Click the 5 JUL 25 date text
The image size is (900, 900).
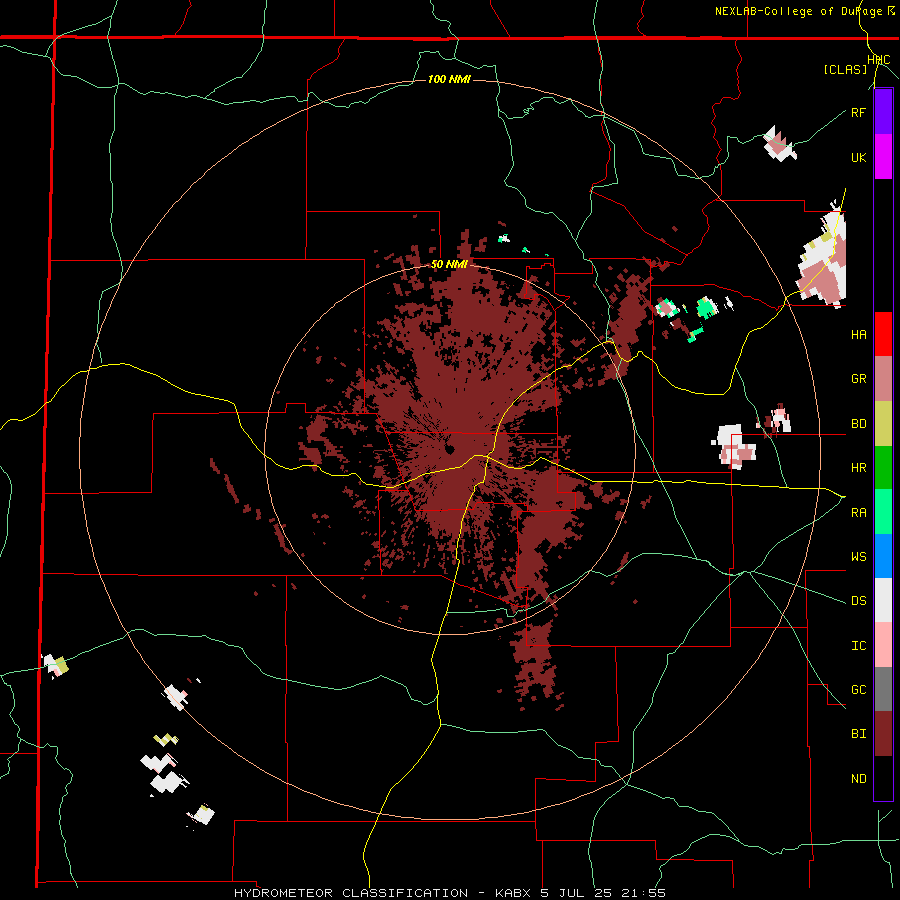(x=576, y=893)
